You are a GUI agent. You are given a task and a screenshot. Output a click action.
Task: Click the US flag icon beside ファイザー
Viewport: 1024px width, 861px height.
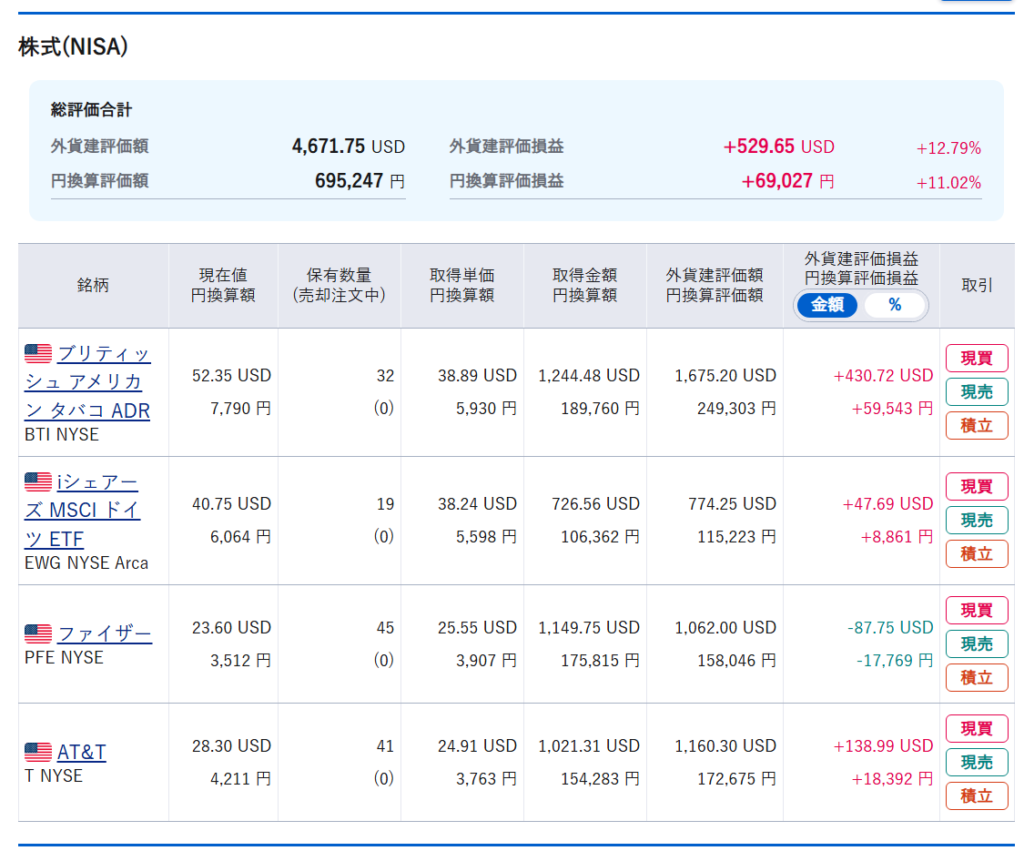38,634
